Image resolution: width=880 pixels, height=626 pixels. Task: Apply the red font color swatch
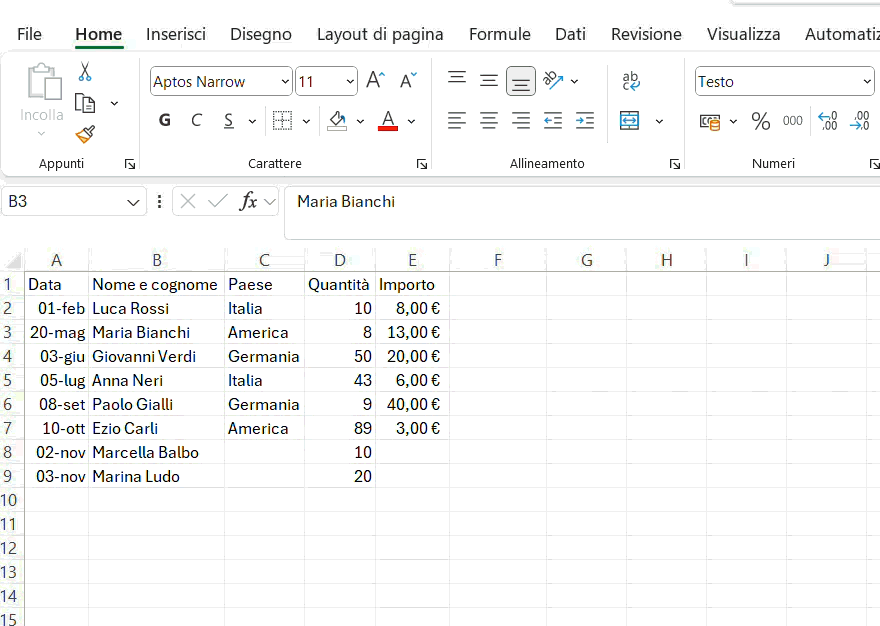coord(388,121)
